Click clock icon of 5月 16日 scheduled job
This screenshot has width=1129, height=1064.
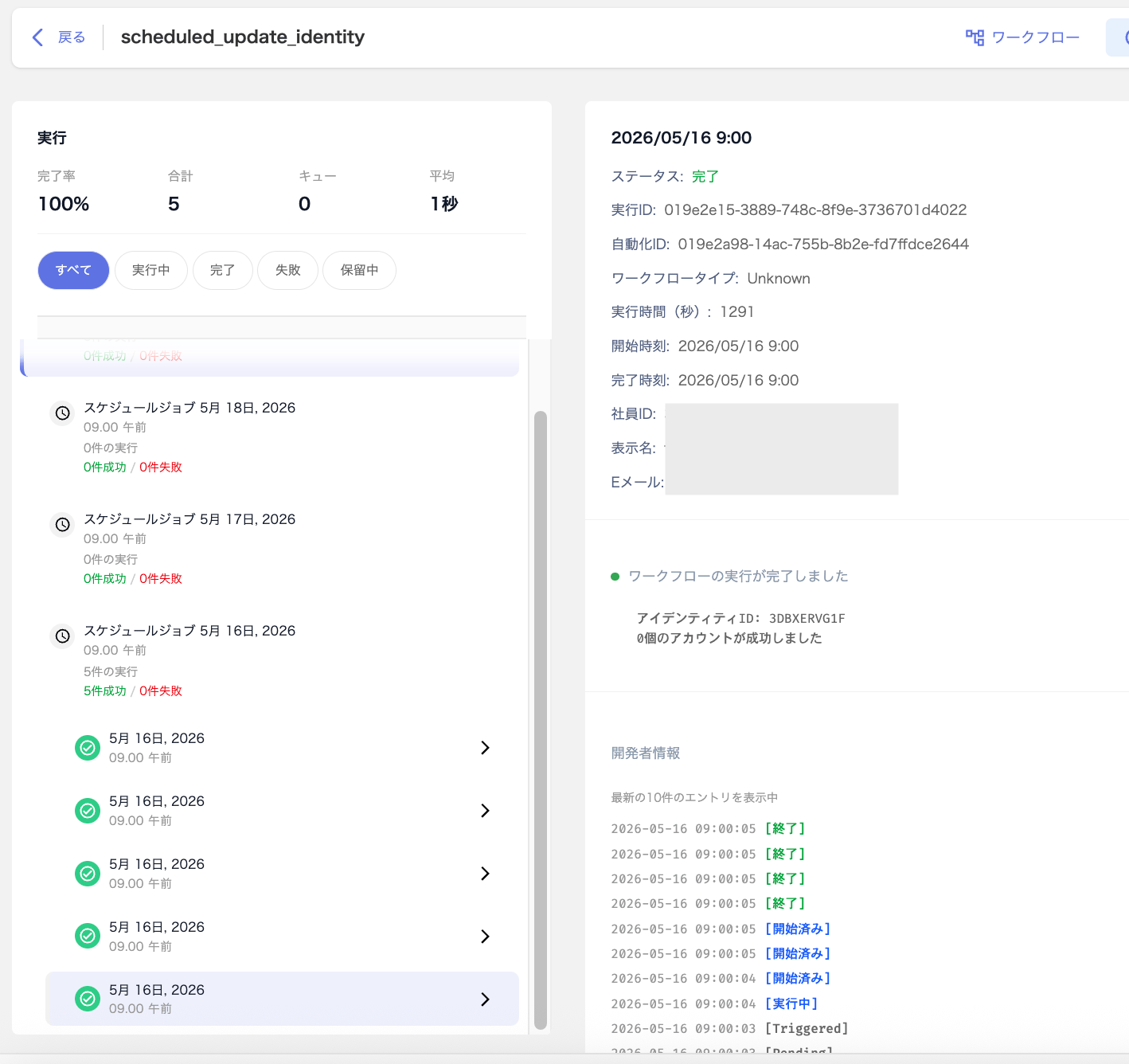click(x=62, y=636)
